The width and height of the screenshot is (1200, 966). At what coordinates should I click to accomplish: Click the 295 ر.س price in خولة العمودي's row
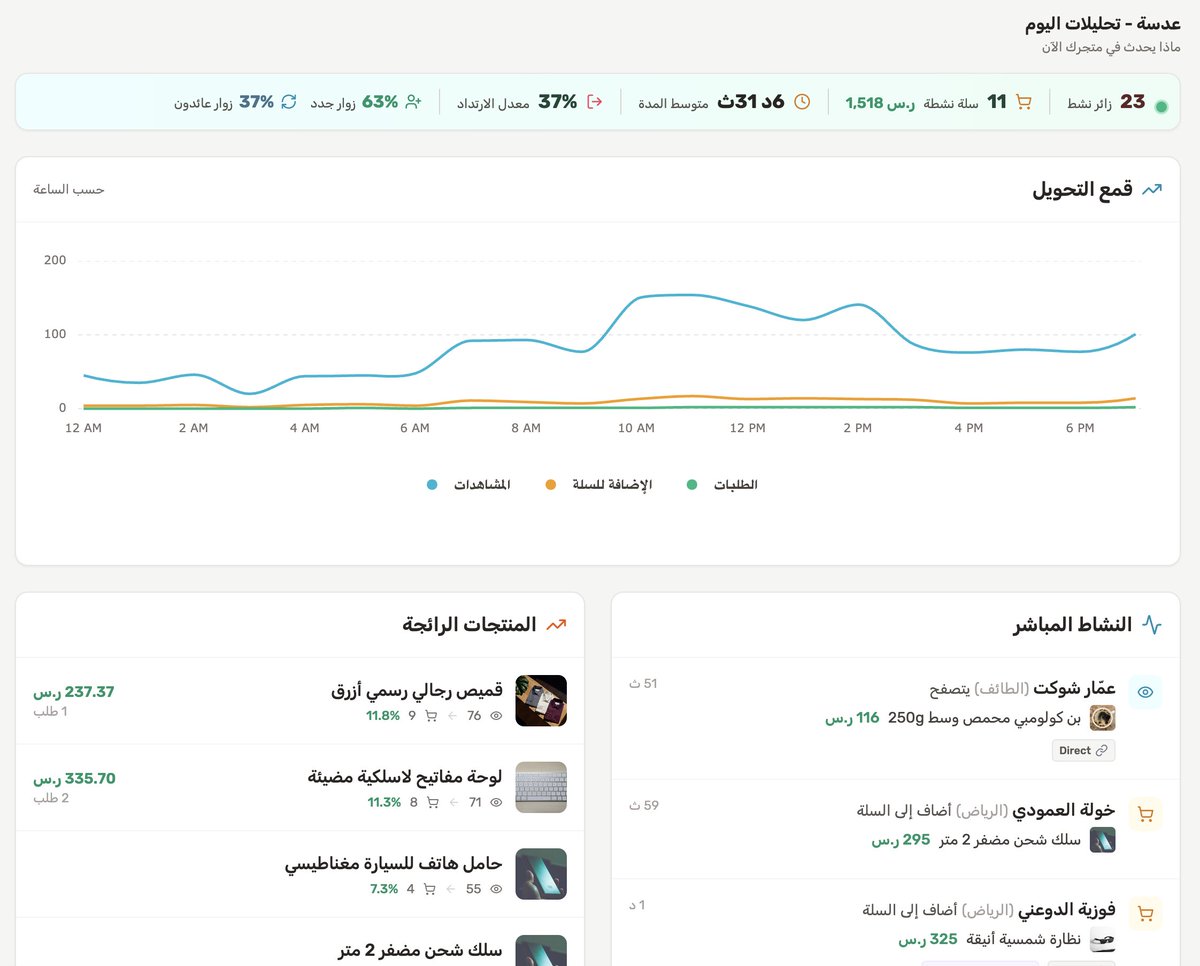click(901, 840)
